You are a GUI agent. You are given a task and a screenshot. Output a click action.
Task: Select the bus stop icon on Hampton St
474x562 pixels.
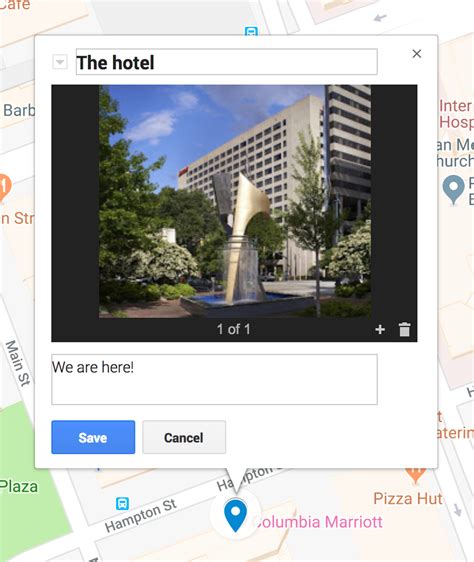pos(122,503)
